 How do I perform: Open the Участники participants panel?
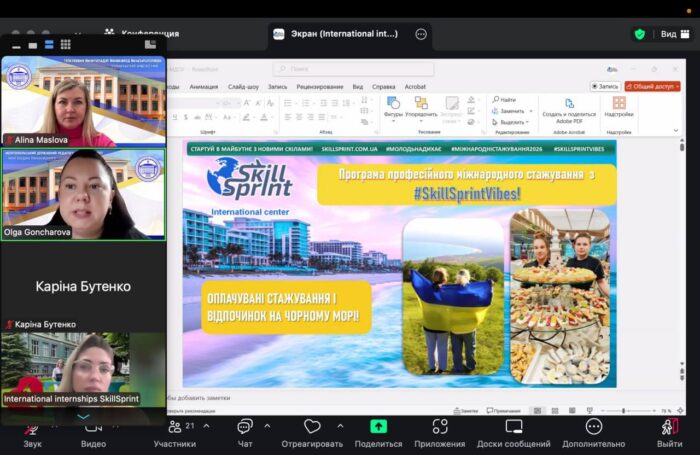click(175, 428)
